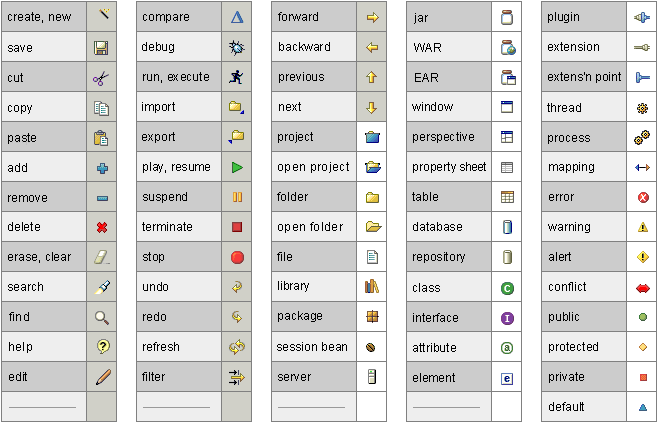Image resolution: width=658 pixels, height=423 pixels.
Task: Click the yellow warning triangle icon
Action: click(x=643, y=227)
